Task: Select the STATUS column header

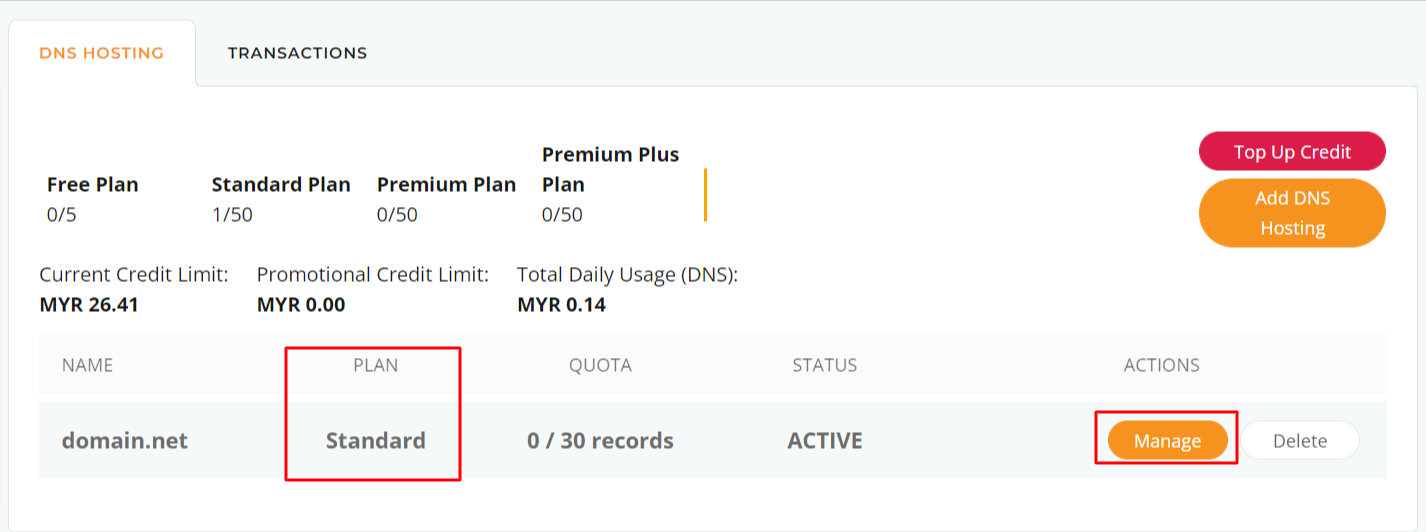Action: click(x=825, y=365)
